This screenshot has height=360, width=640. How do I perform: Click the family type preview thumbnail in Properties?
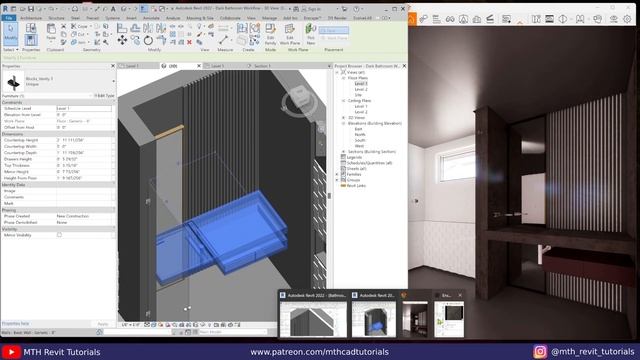pos(13,82)
